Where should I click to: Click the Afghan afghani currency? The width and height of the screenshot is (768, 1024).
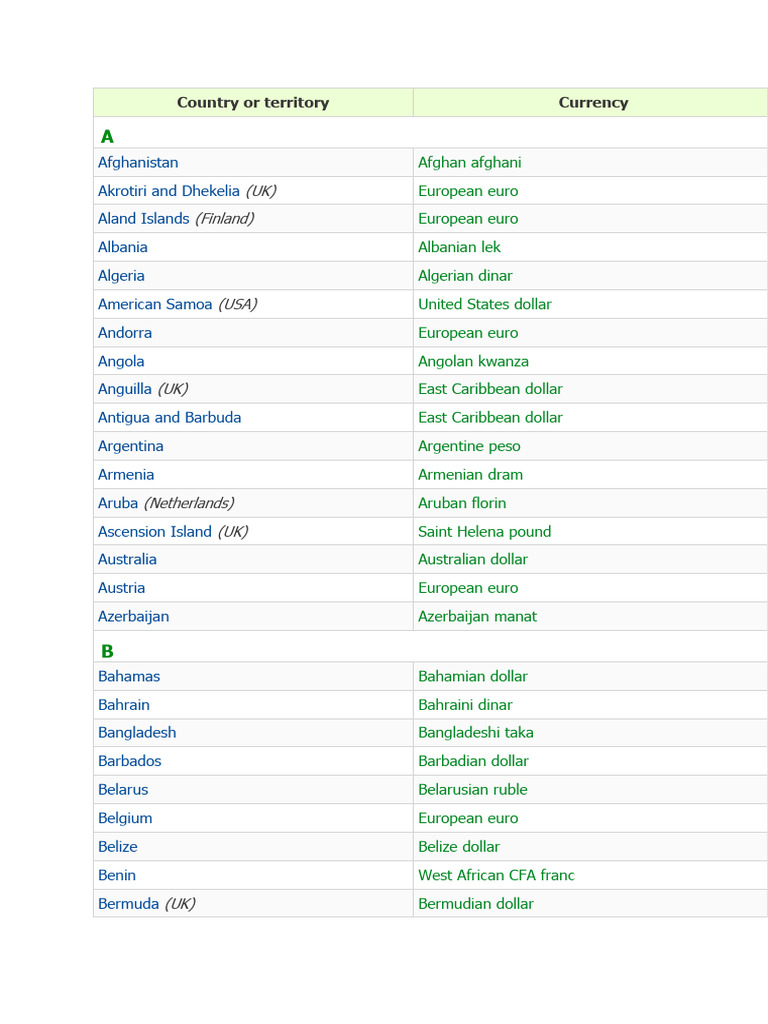[470, 163]
